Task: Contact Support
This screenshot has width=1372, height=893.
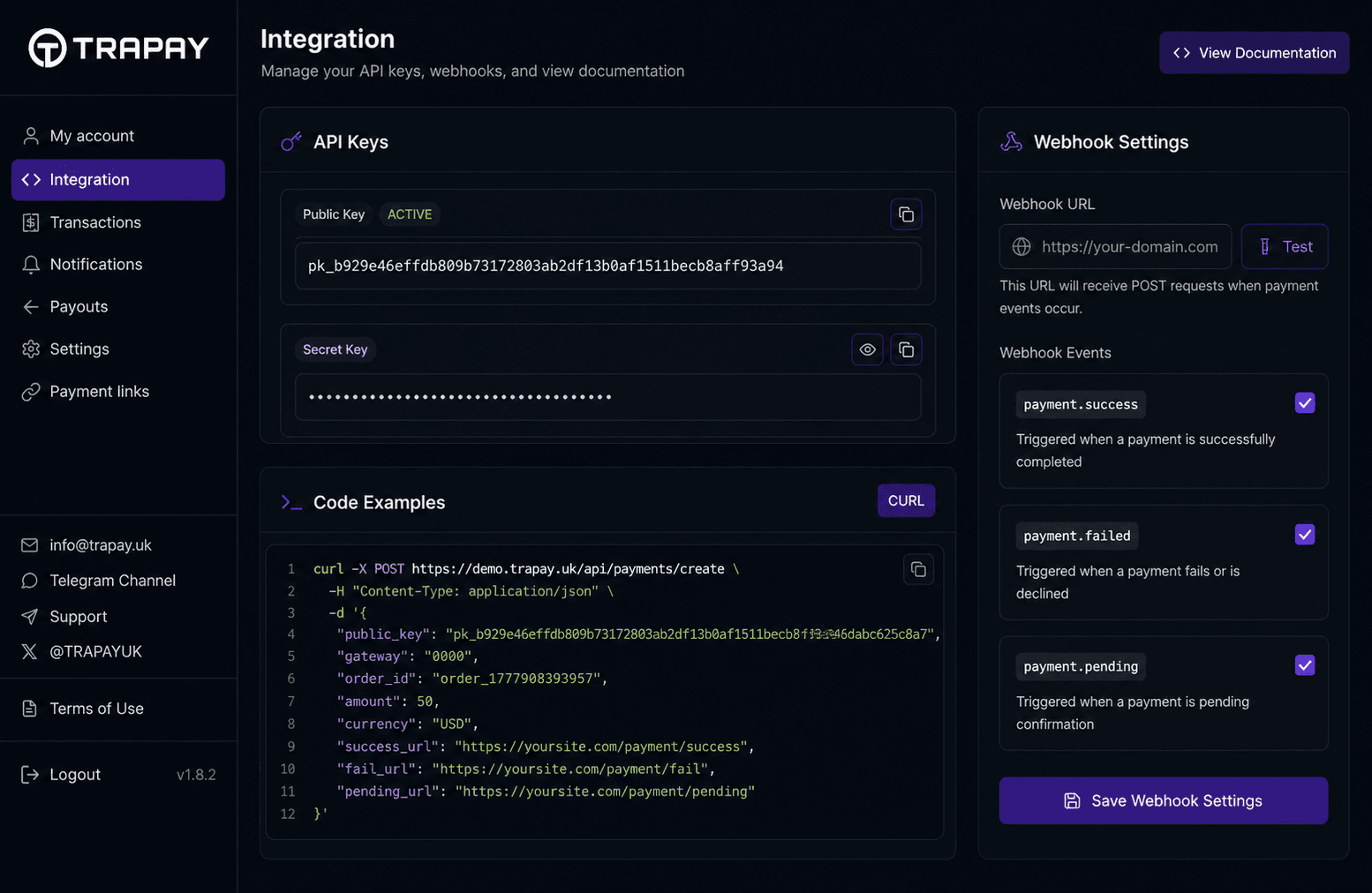Action: tap(64, 617)
